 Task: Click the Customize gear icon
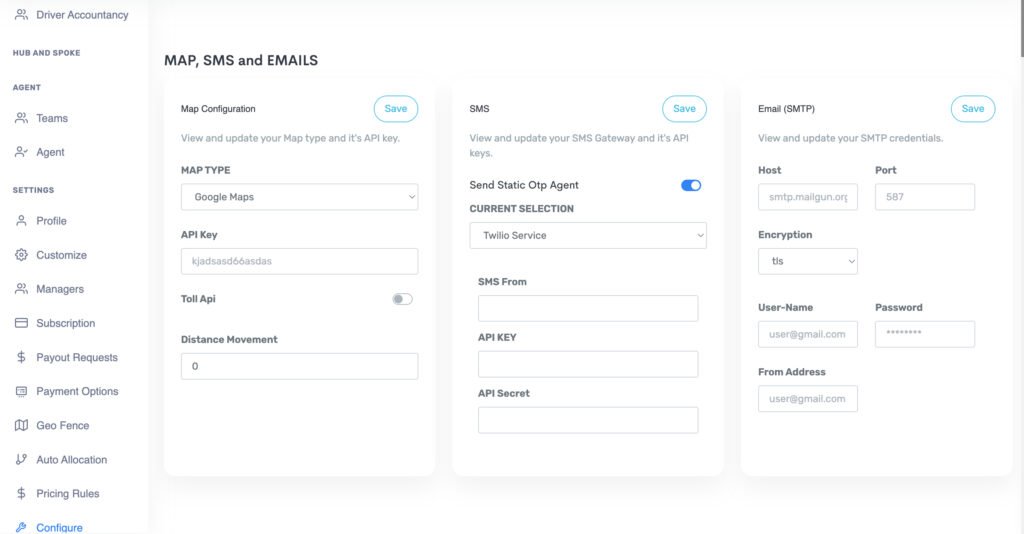pyautogui.click(x=22, y=255)
